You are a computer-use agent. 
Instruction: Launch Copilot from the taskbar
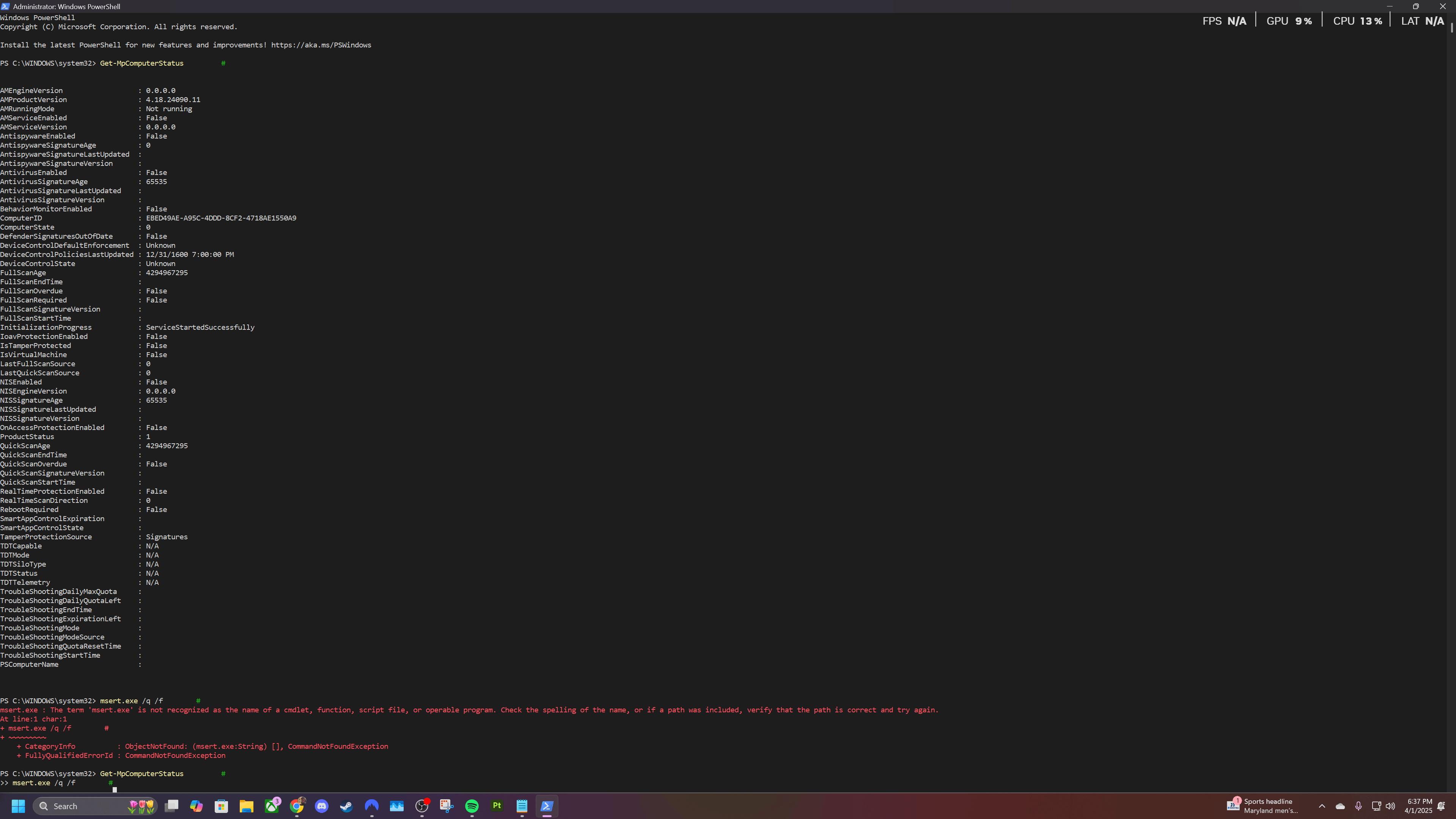196,806
